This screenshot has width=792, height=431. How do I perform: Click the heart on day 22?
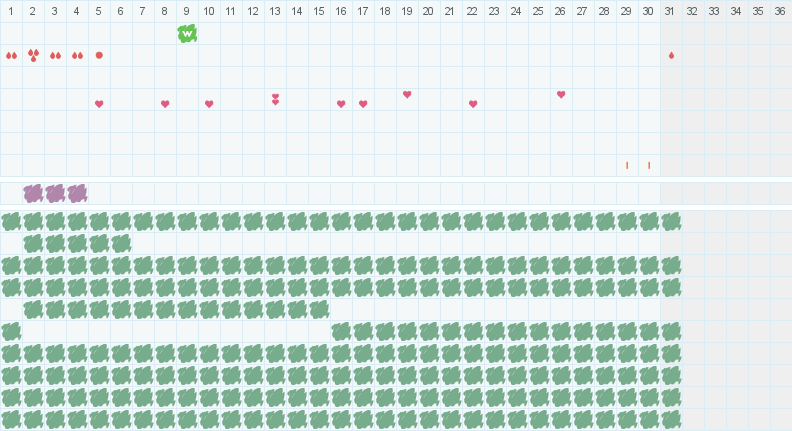473,104
